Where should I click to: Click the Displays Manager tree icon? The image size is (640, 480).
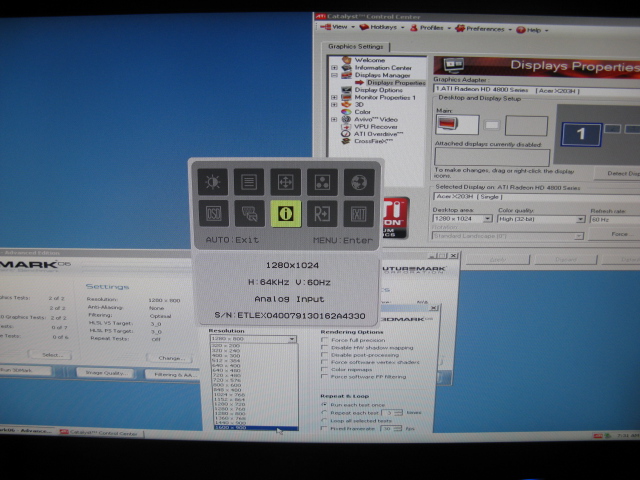(347, 75)
